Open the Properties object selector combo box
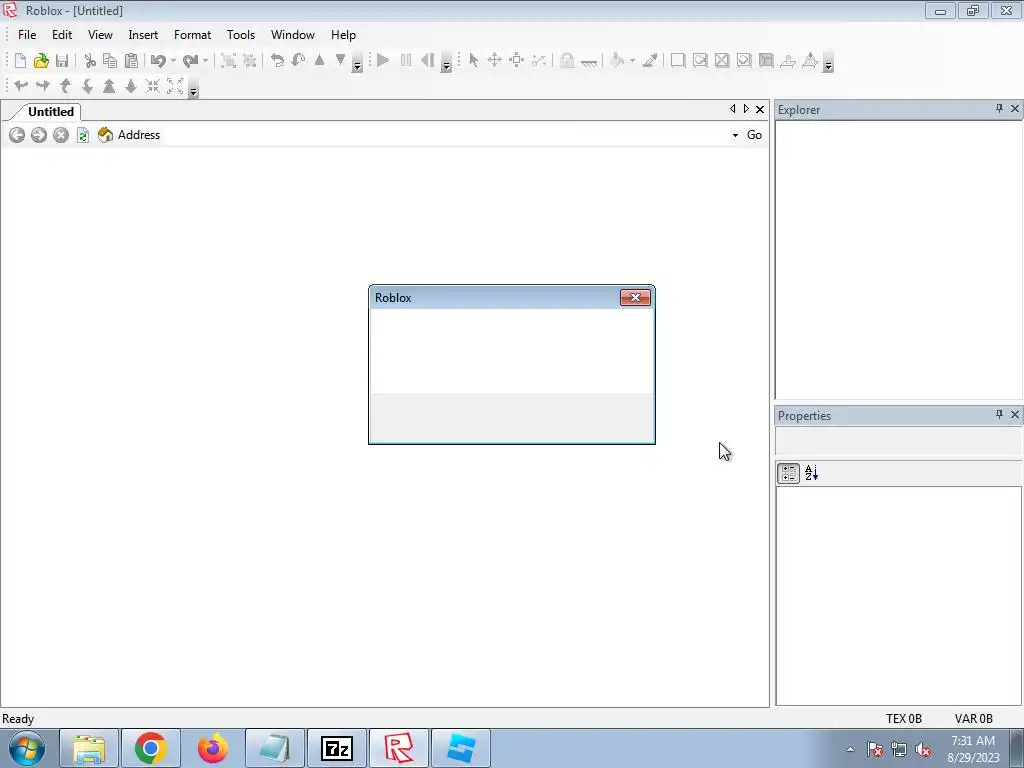1024x768 pixels. 899,441
